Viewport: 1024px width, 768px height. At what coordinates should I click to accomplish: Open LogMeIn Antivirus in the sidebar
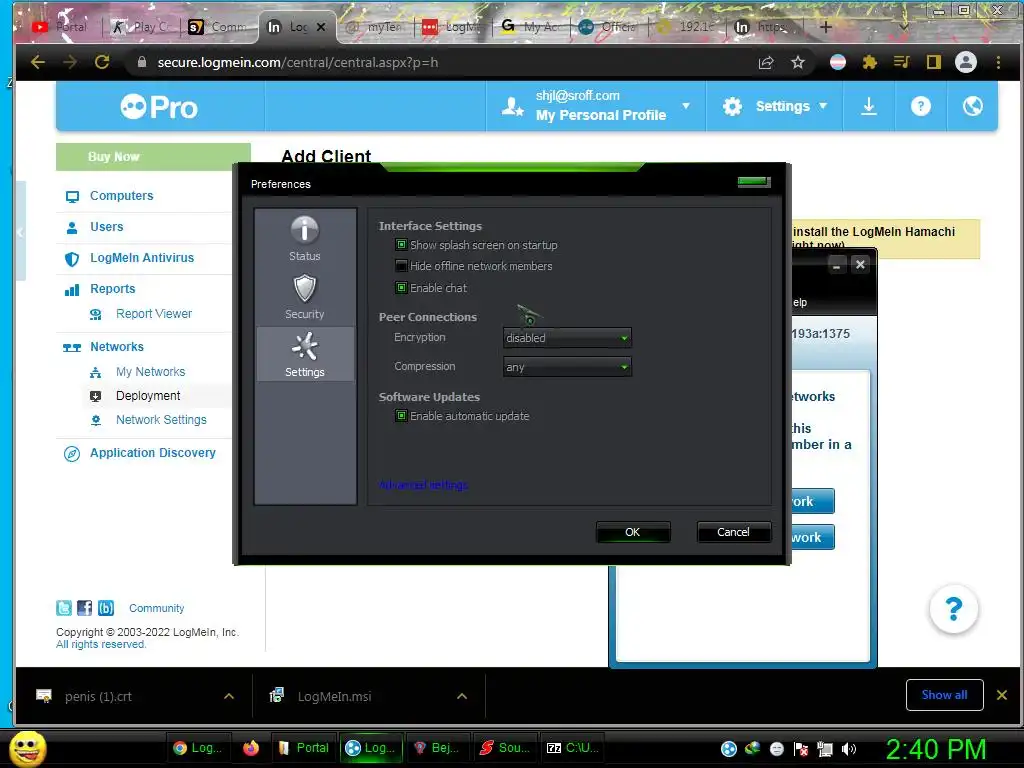[x=142, y=257]
